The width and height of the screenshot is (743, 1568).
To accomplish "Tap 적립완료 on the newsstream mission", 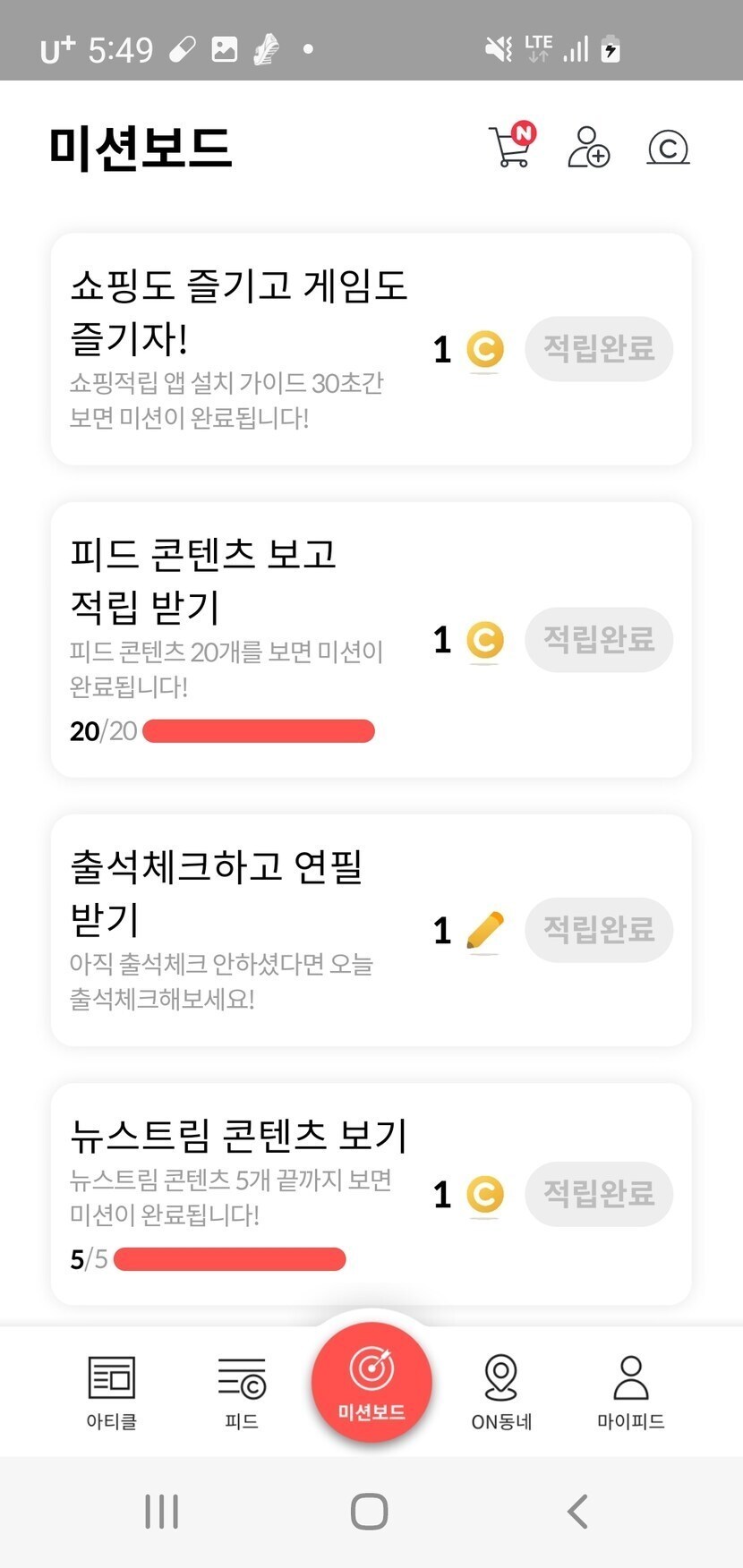I will coord(599,1194).
